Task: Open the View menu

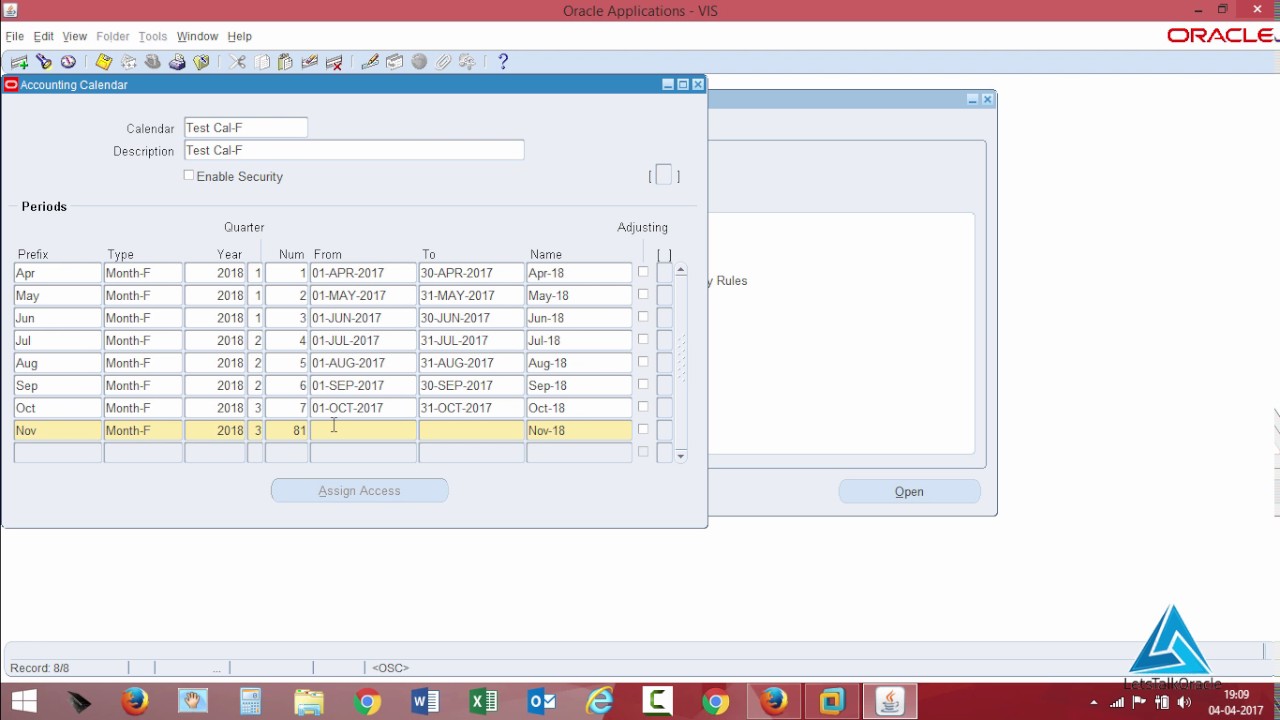Action: [x=75, y=36]
